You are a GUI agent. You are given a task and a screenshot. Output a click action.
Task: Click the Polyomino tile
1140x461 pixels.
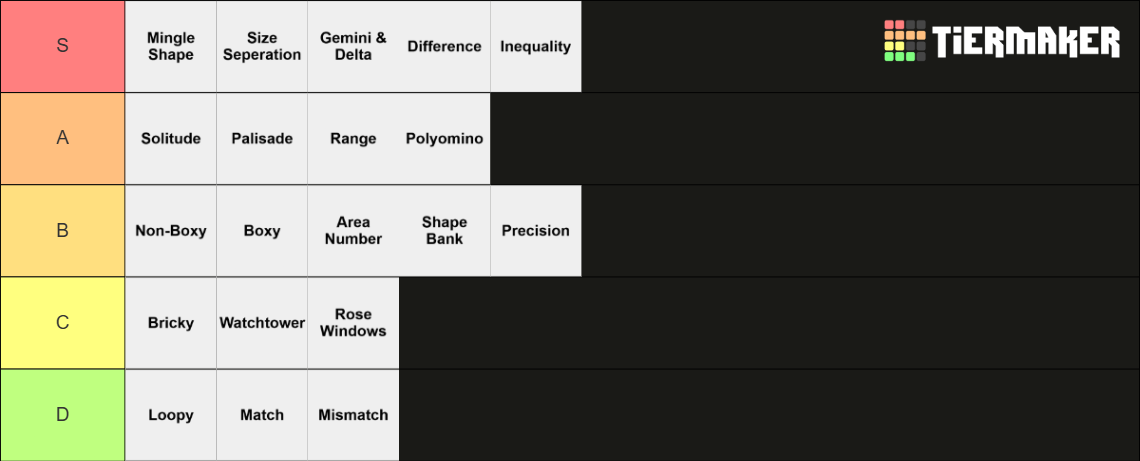tap(444, 138)
